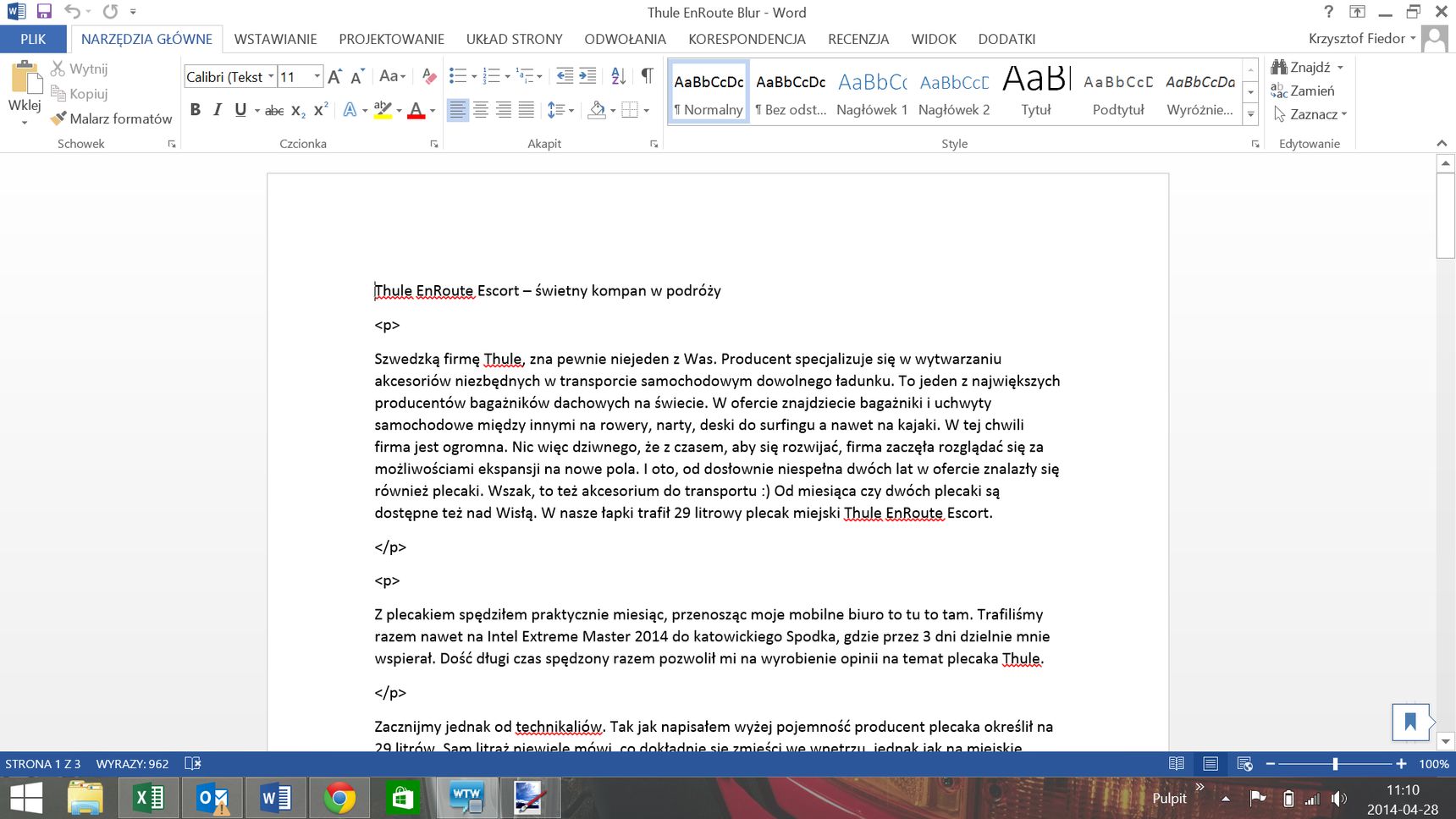
Task: Open numbering list dropdown
Action: pyautogui.click(x=508, y=77)
